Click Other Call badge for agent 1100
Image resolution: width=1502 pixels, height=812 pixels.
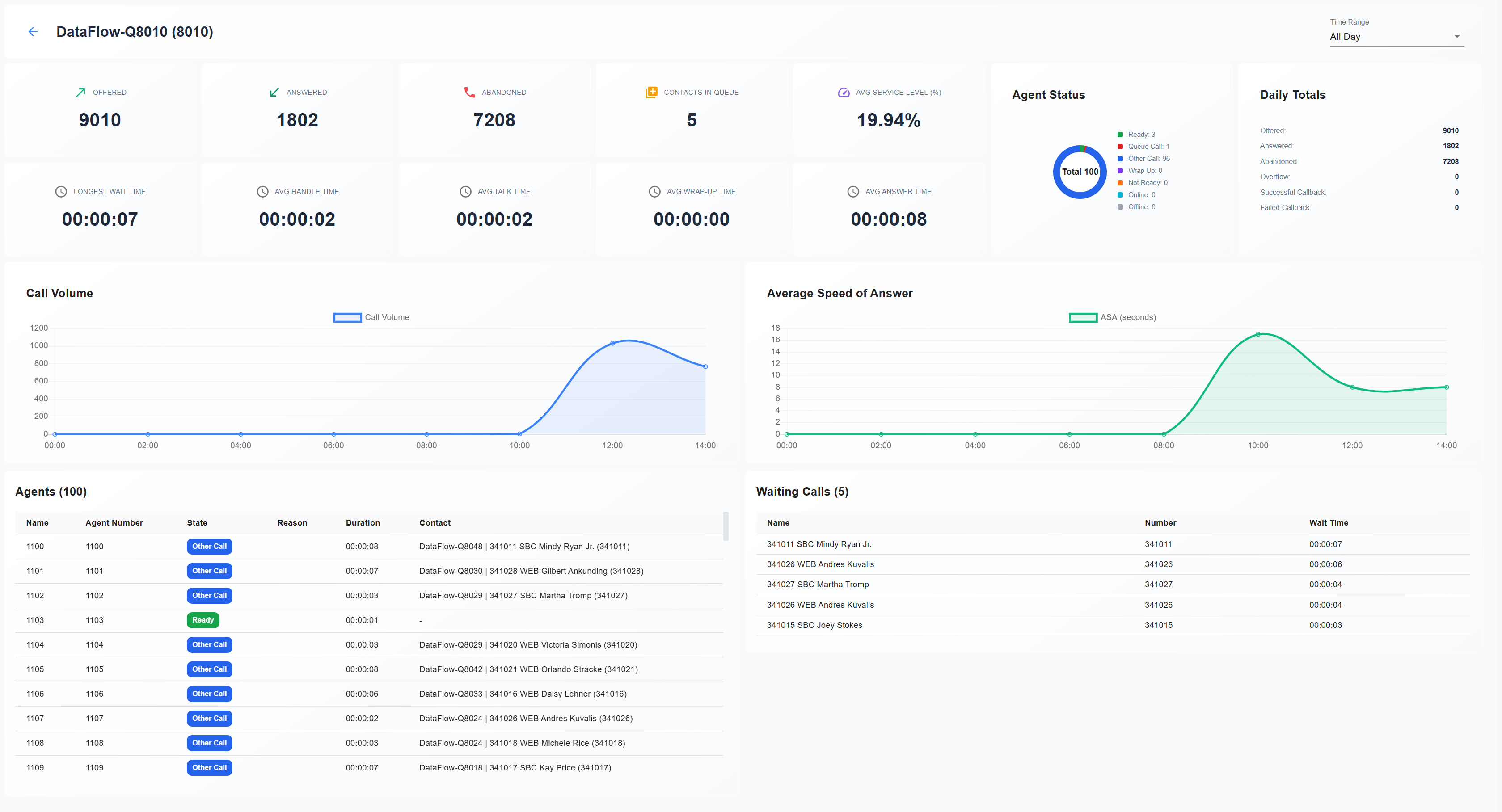click(209, 546)
